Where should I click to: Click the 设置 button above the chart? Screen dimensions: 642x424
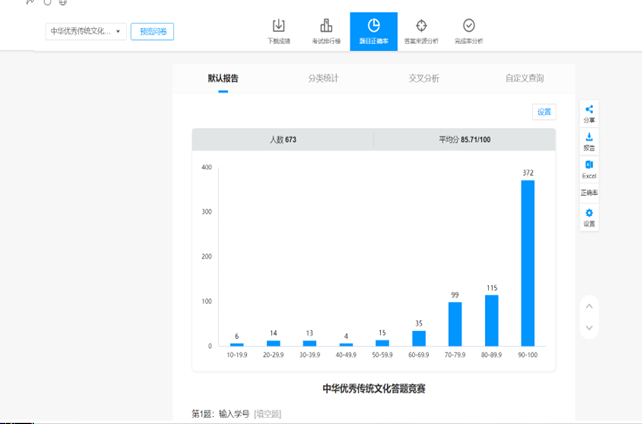point(543,112)
